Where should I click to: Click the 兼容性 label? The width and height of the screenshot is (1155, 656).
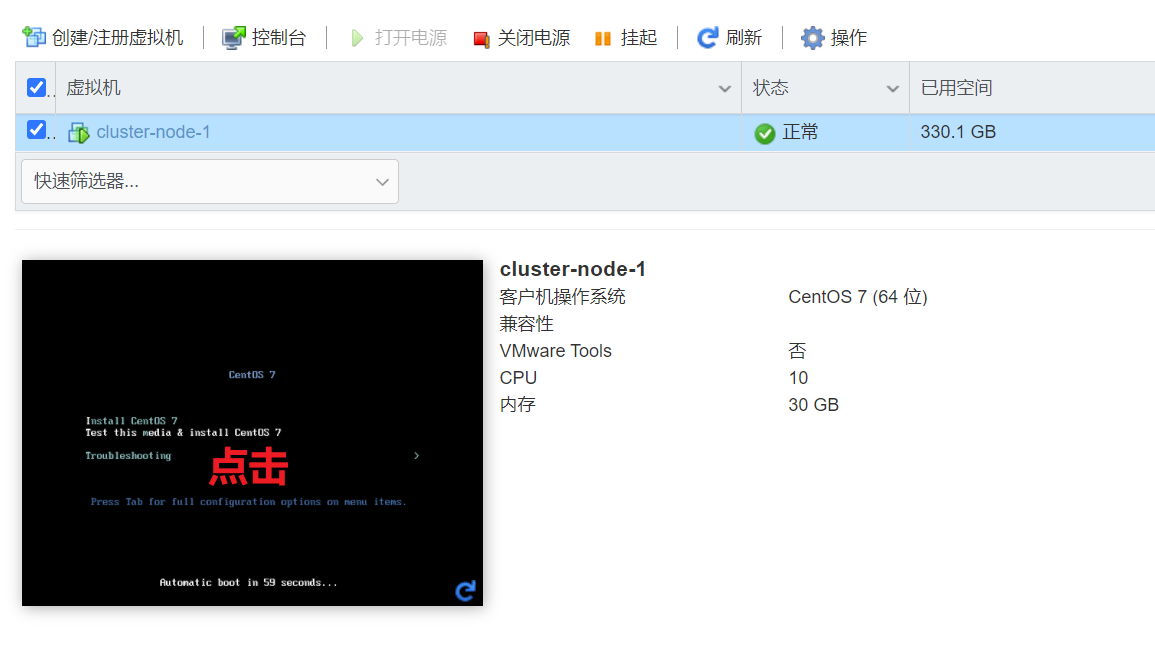[x=526, y=324]
